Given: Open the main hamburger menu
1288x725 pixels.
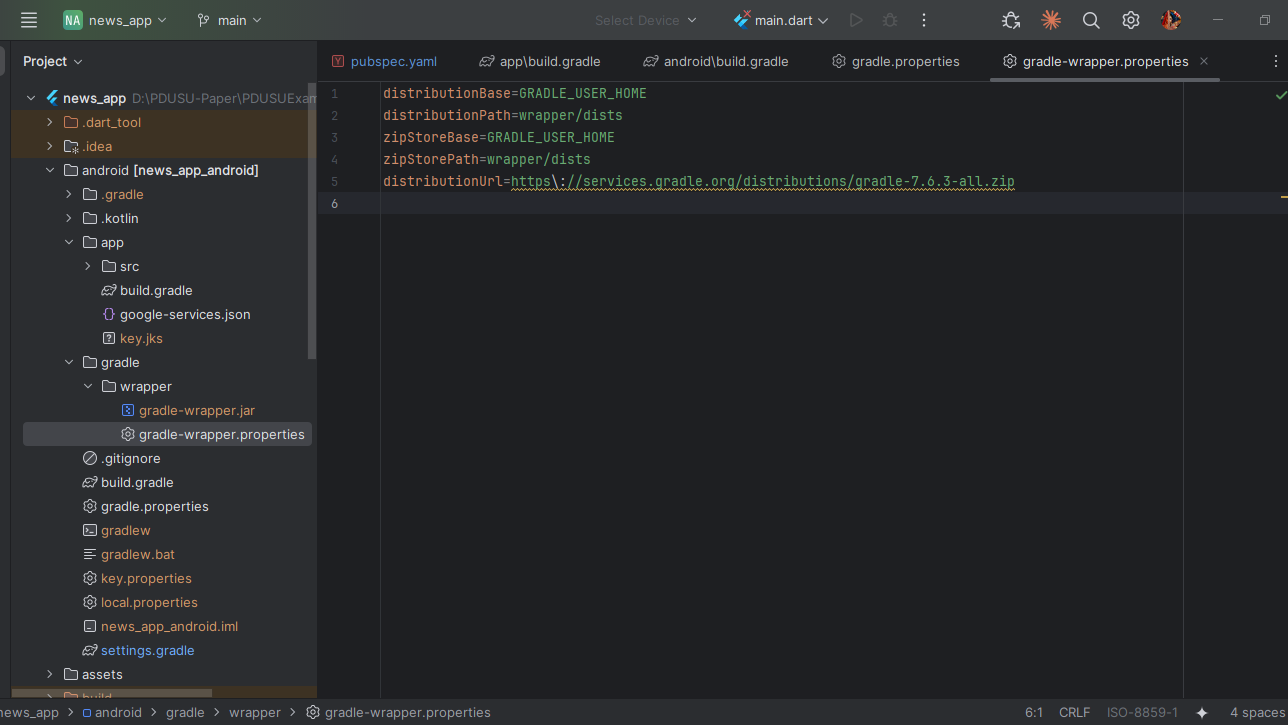Looking at the screenshot, I should click(29, 20).
